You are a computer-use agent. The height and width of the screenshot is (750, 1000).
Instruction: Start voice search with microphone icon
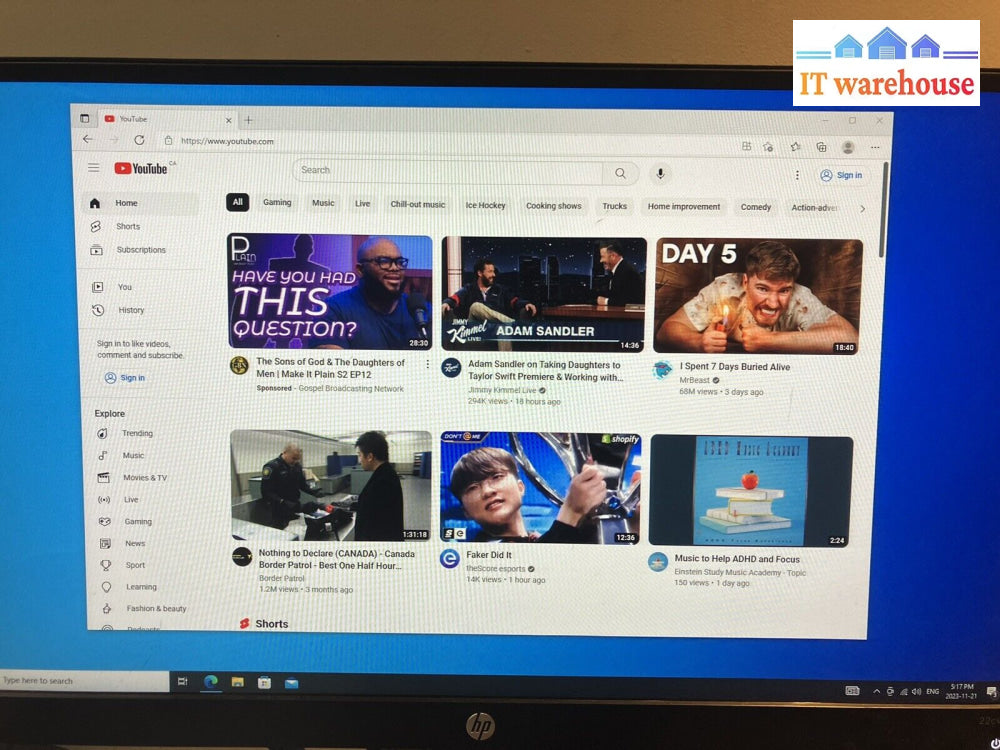pyautogui.click(x=660, y=174)
